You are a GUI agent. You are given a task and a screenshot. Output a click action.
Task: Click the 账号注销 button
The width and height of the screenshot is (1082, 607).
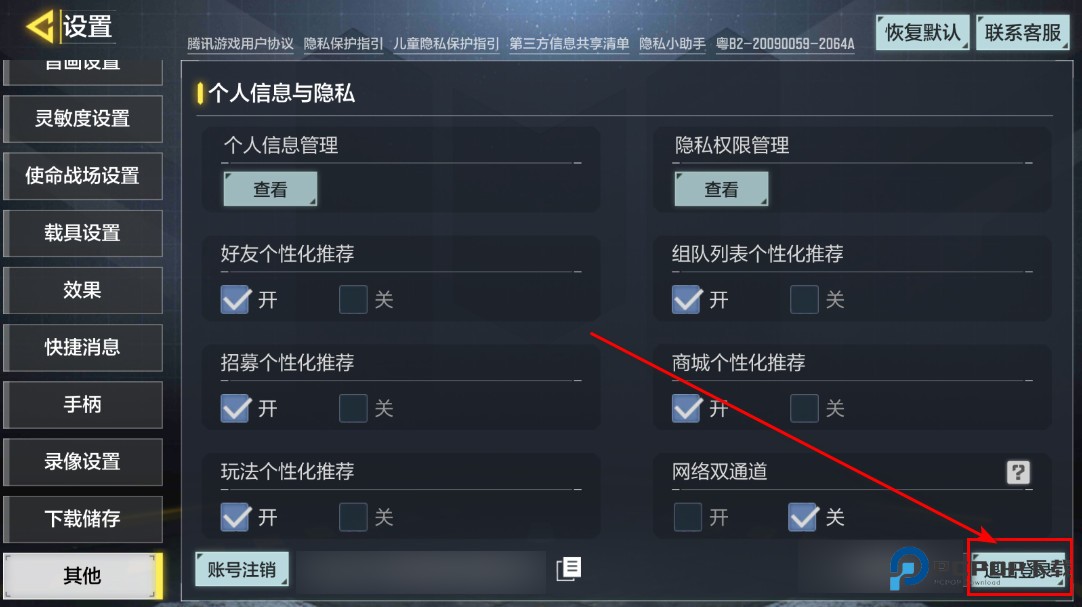[x=242, y=569]
